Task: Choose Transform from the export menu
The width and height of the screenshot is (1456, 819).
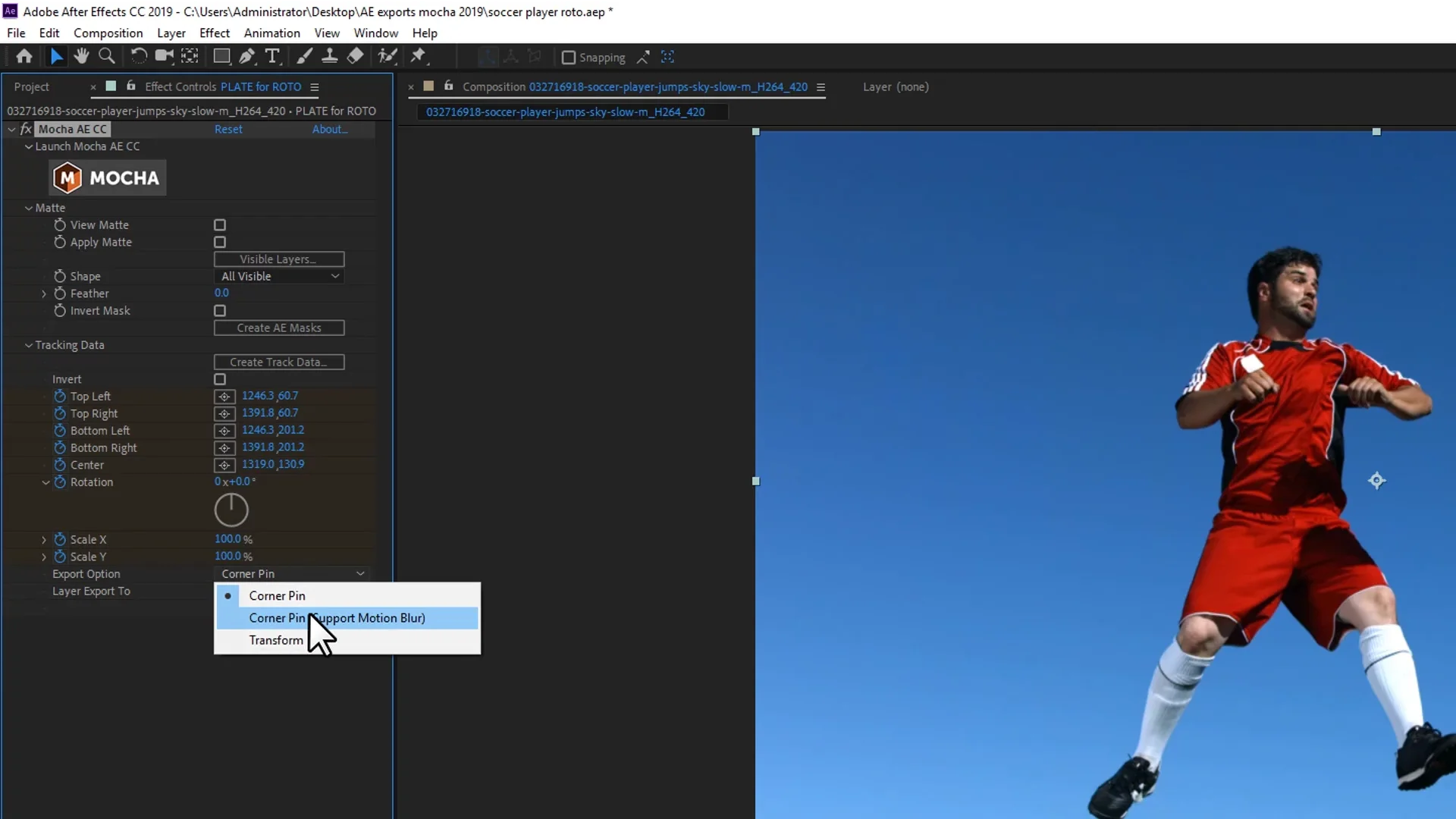Action: click(x=275, y=640)
